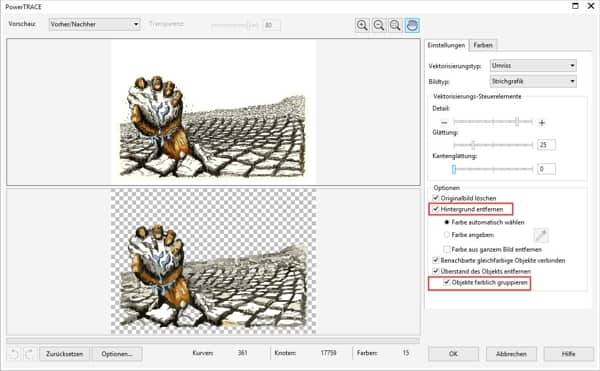The image size is (600, 371).
Task: Select the Einstellungen tab
Action: pos(446,45)
